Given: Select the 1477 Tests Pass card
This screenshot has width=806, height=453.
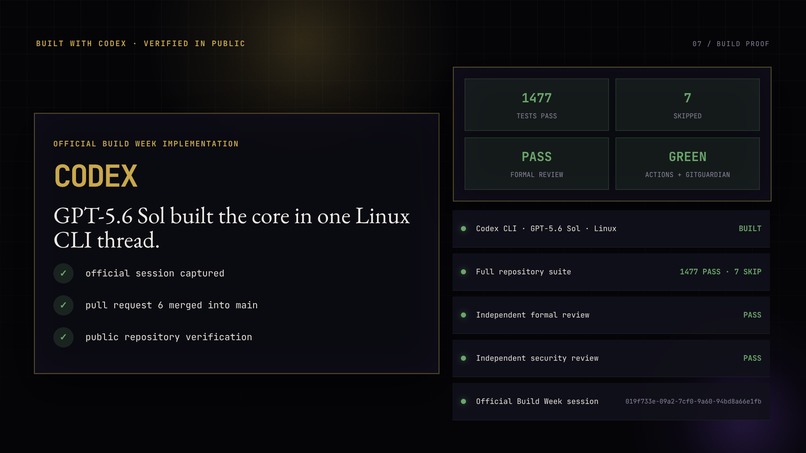Looking at the screenshot, I should coord(537,105).
